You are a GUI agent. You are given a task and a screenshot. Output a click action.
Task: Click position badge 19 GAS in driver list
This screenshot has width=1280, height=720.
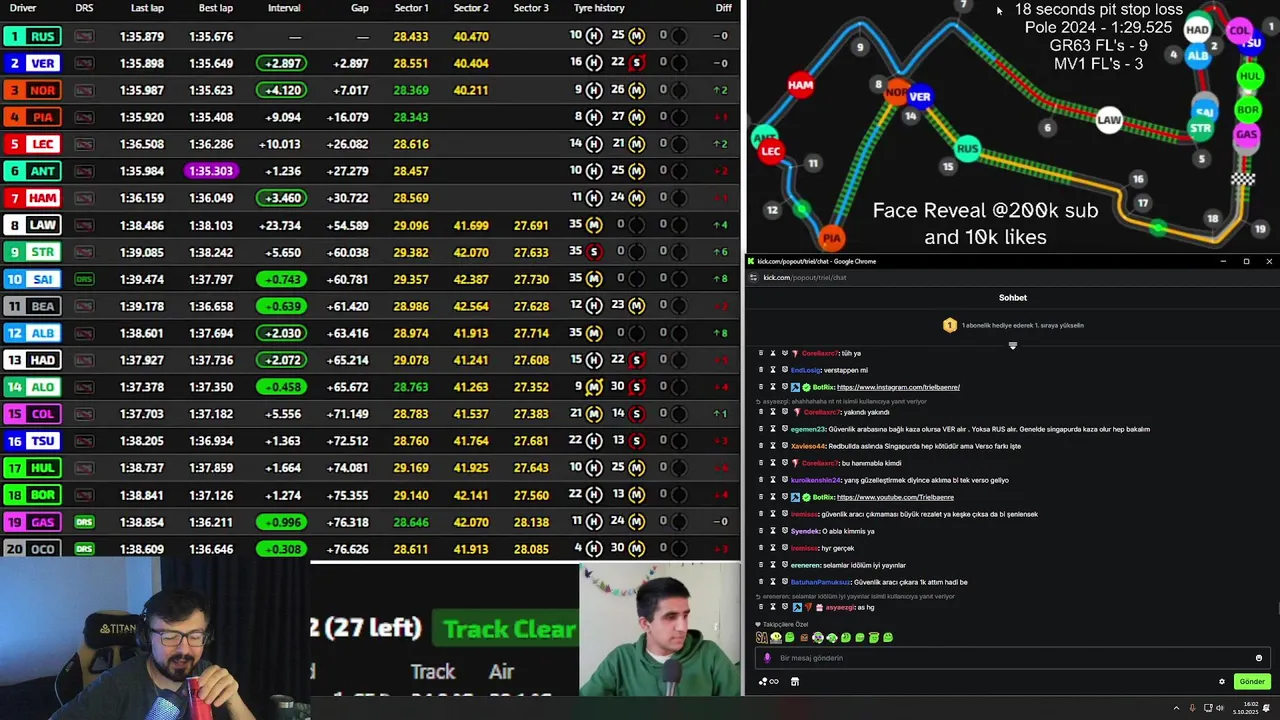(x=32, y=522)
